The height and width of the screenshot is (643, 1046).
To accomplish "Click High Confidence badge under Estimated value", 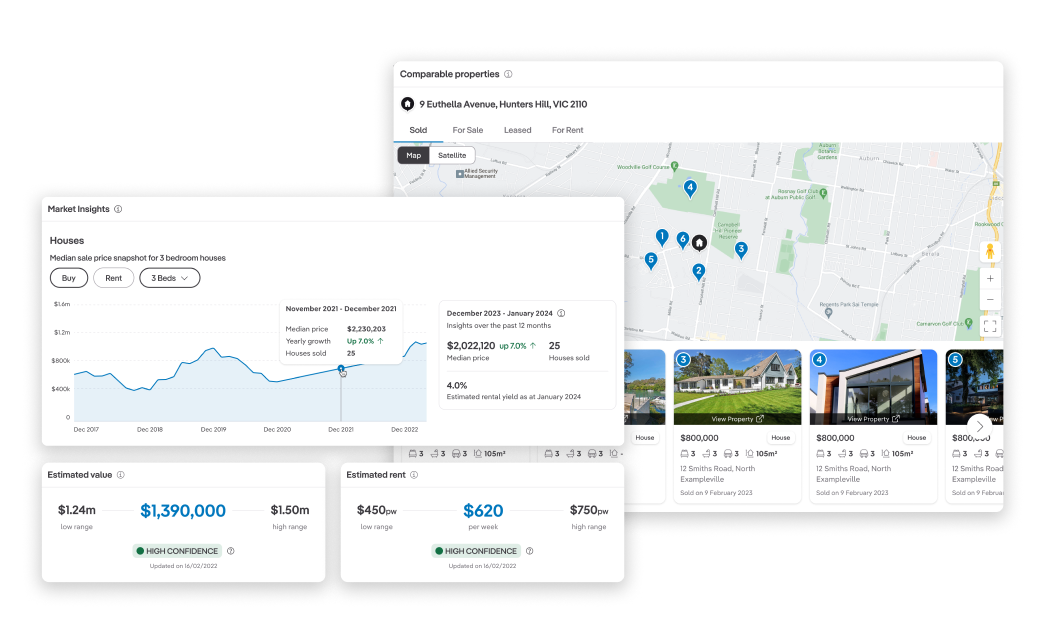I will pos(177,551).
